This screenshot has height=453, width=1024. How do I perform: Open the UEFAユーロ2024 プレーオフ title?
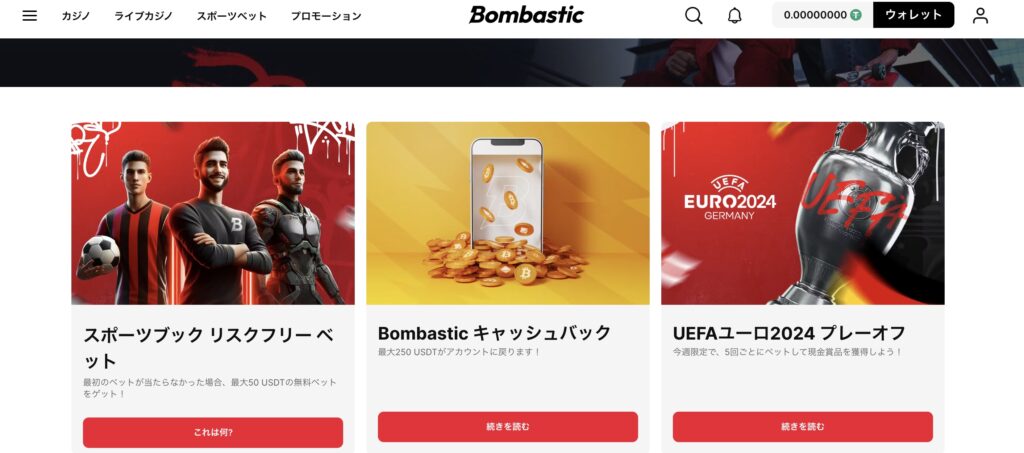pos(789,334)
